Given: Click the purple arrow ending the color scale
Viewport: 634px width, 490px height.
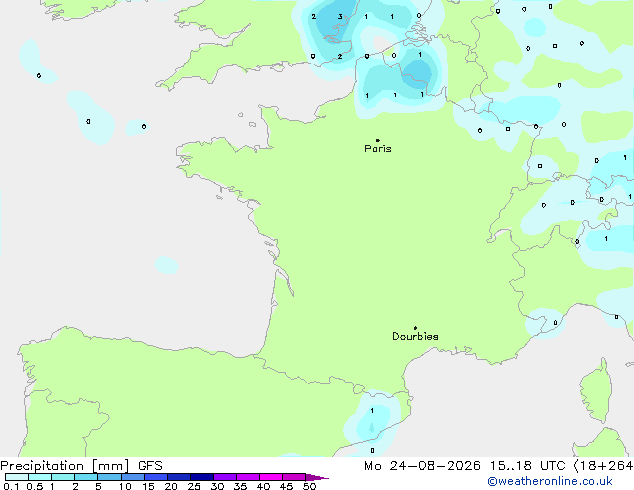Looking at the screenshot, I should tap(317, 477).
